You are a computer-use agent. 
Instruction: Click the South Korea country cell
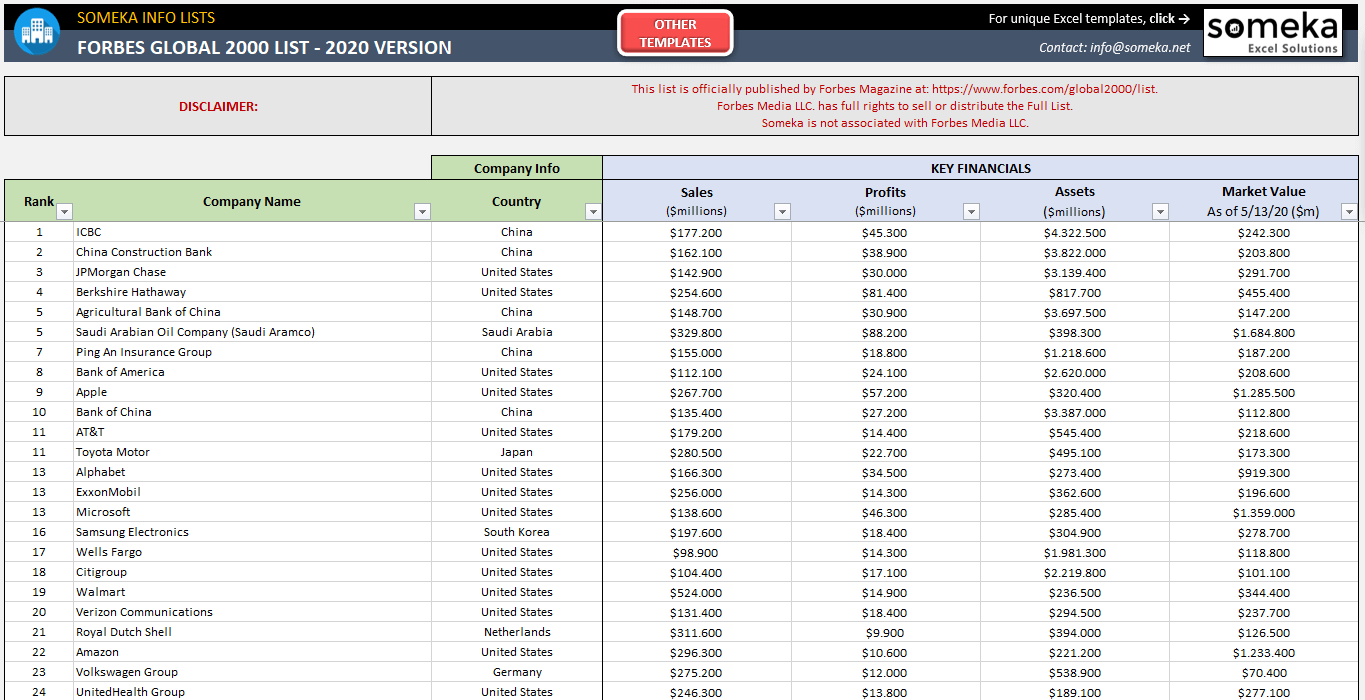click(517, 532)
